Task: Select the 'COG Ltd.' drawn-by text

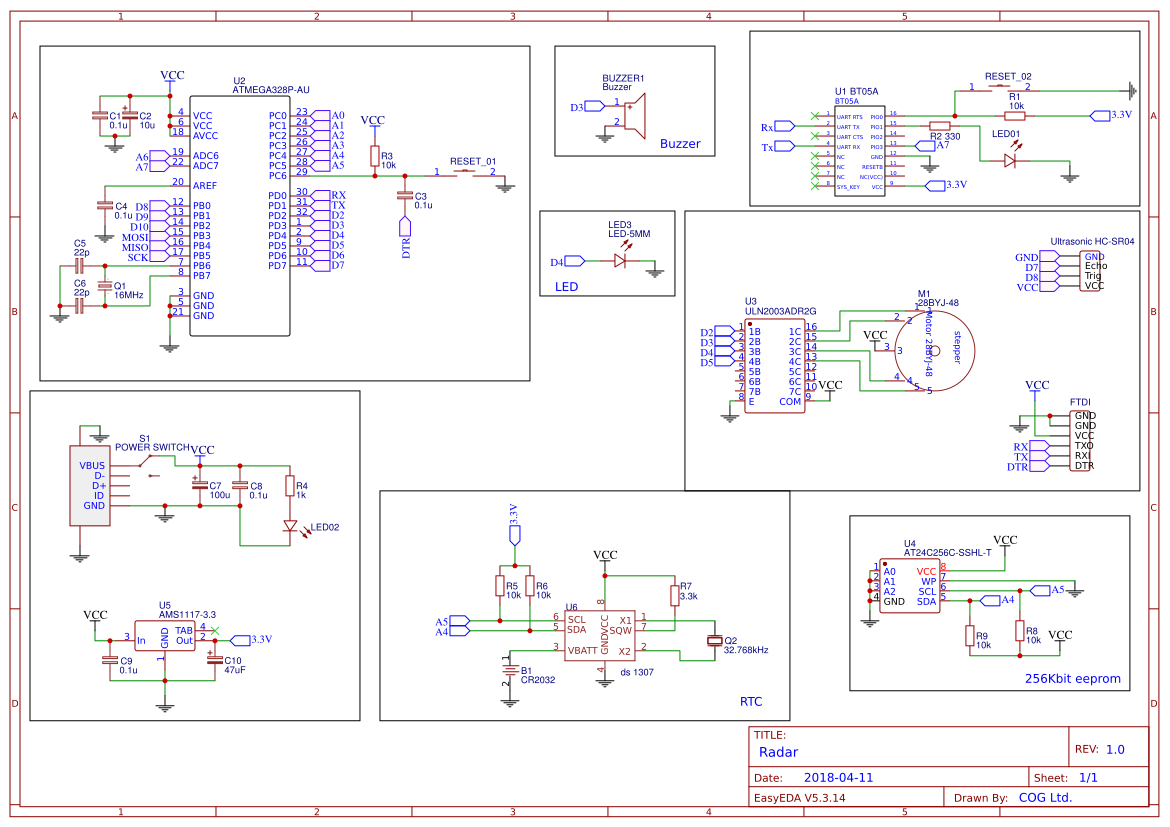Action: coord(1045,797)
